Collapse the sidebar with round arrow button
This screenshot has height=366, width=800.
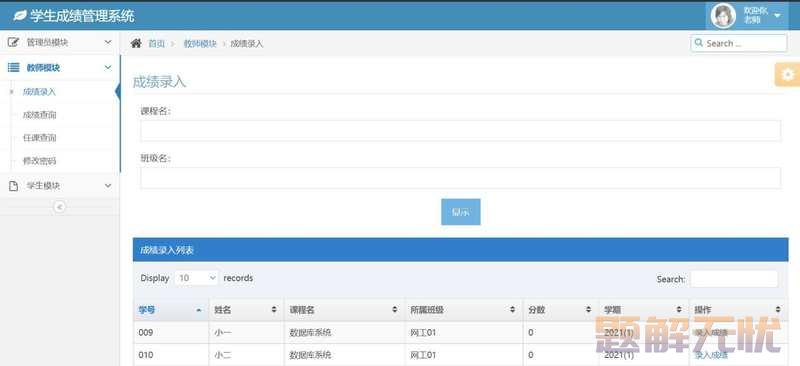point(60,207)
